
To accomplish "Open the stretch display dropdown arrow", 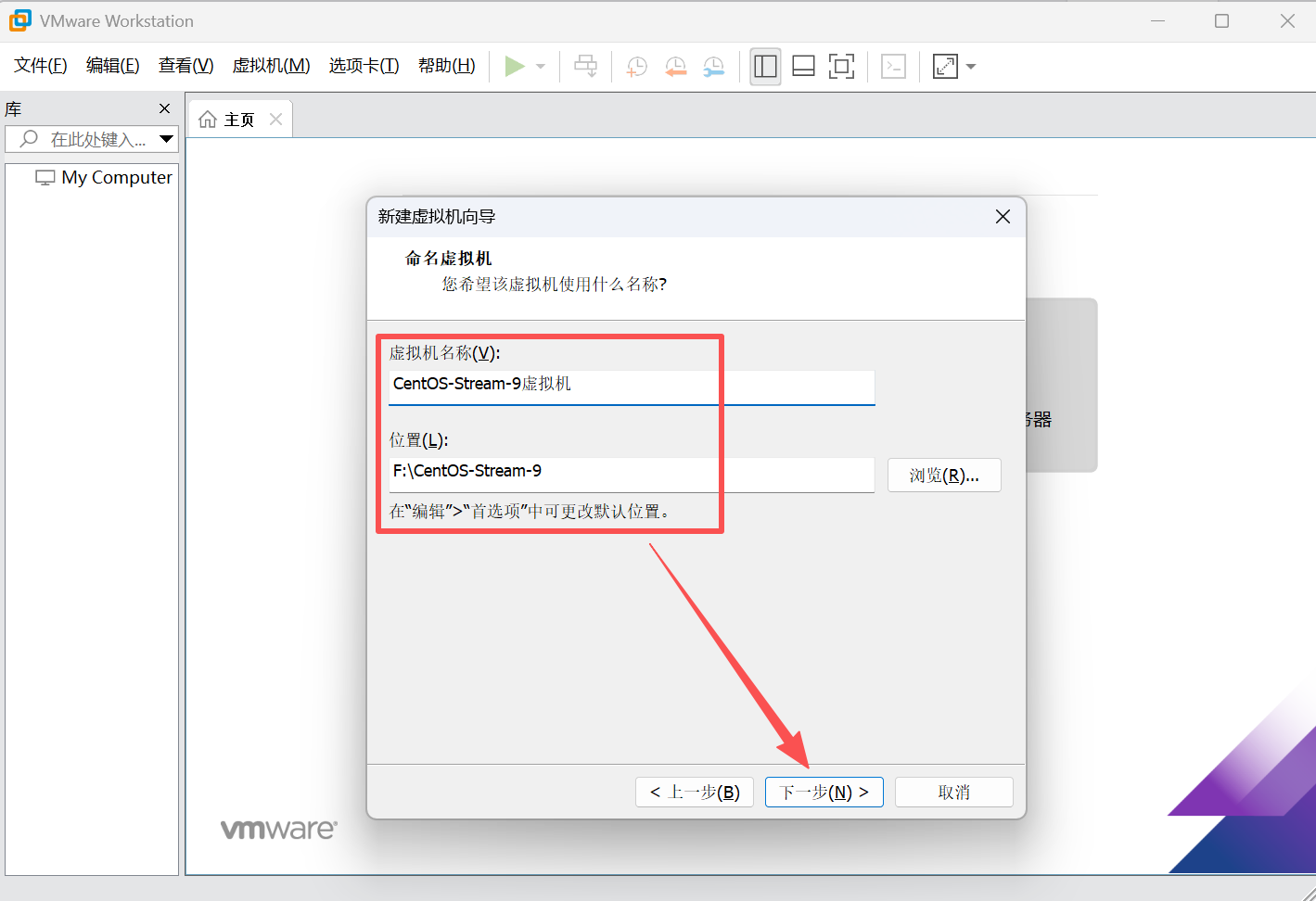I will [x=971, y=67].
